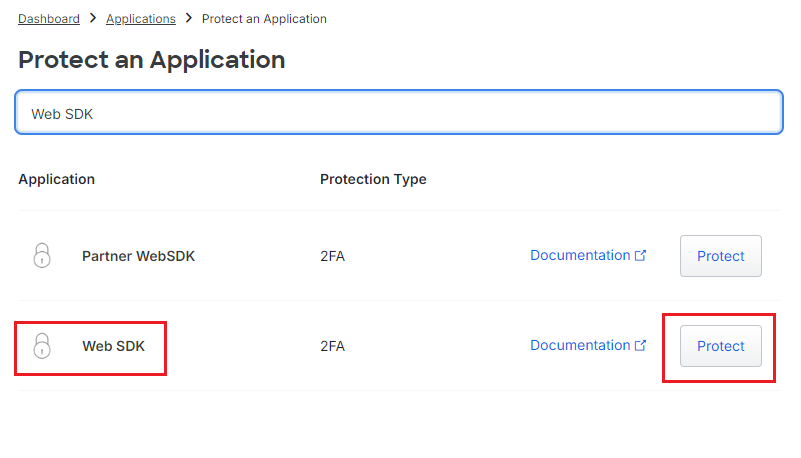
Task: Click the Application column header
Action: click(x=57, y=180)
